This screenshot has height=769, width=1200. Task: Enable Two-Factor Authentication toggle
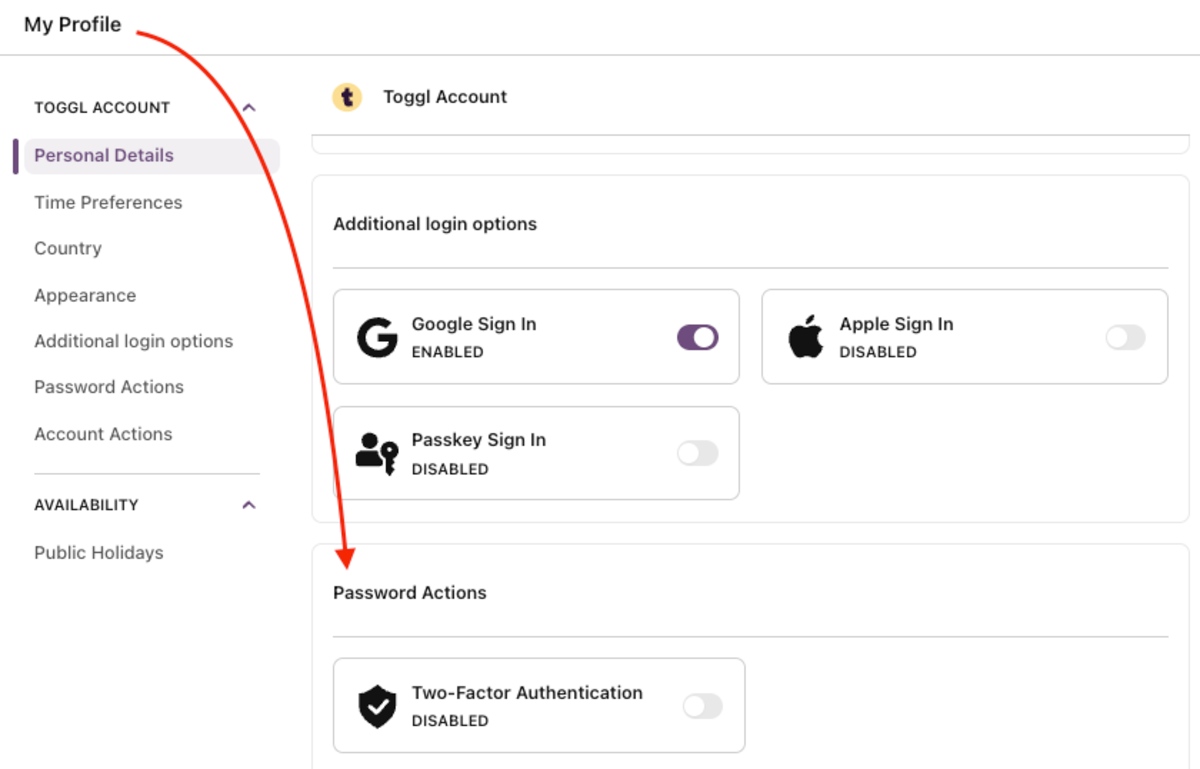[x=702, y=706]
